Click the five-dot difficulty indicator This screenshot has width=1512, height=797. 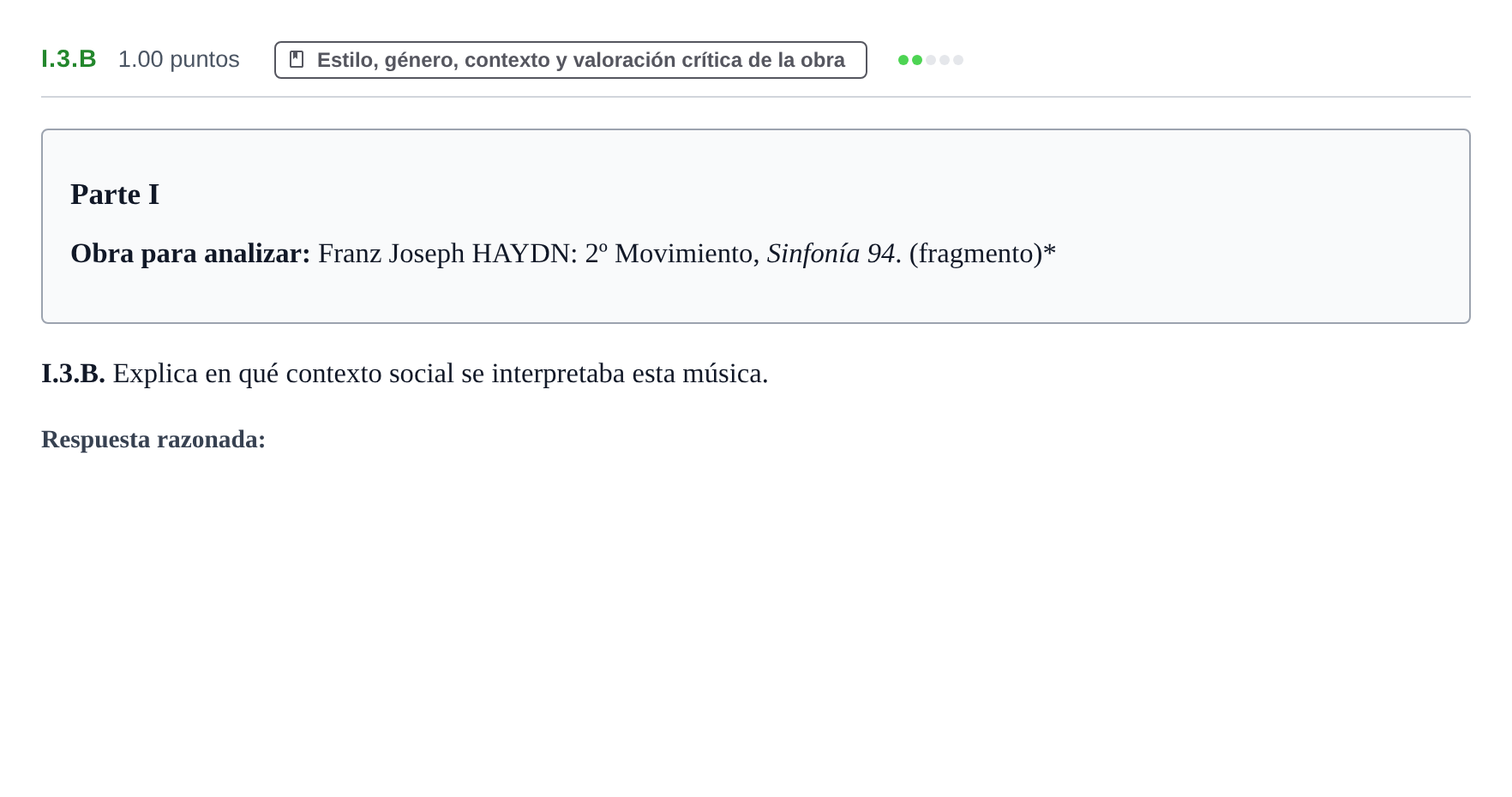coord(931,60)
